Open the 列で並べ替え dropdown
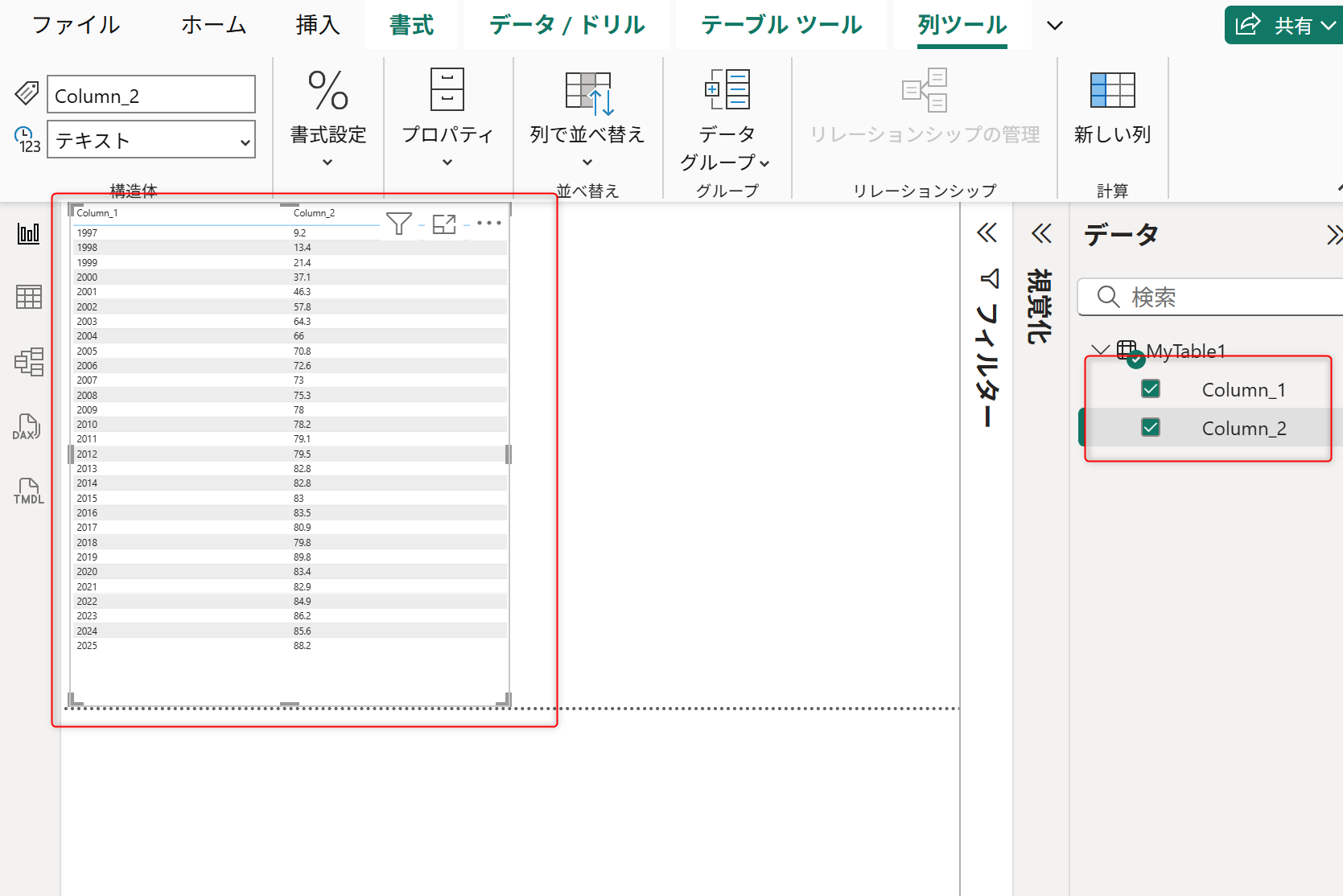Screen dimensions: 1343x896 point(587,162)
